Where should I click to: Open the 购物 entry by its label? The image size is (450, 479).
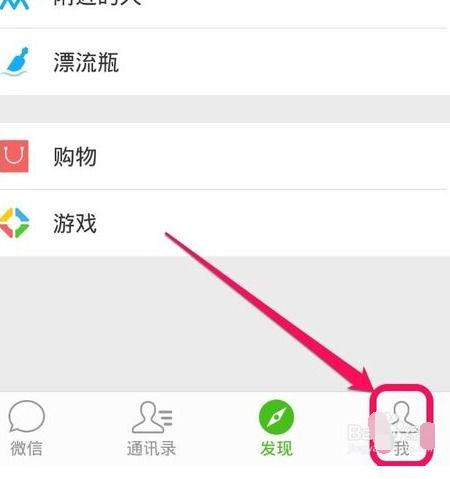point(75,156)
